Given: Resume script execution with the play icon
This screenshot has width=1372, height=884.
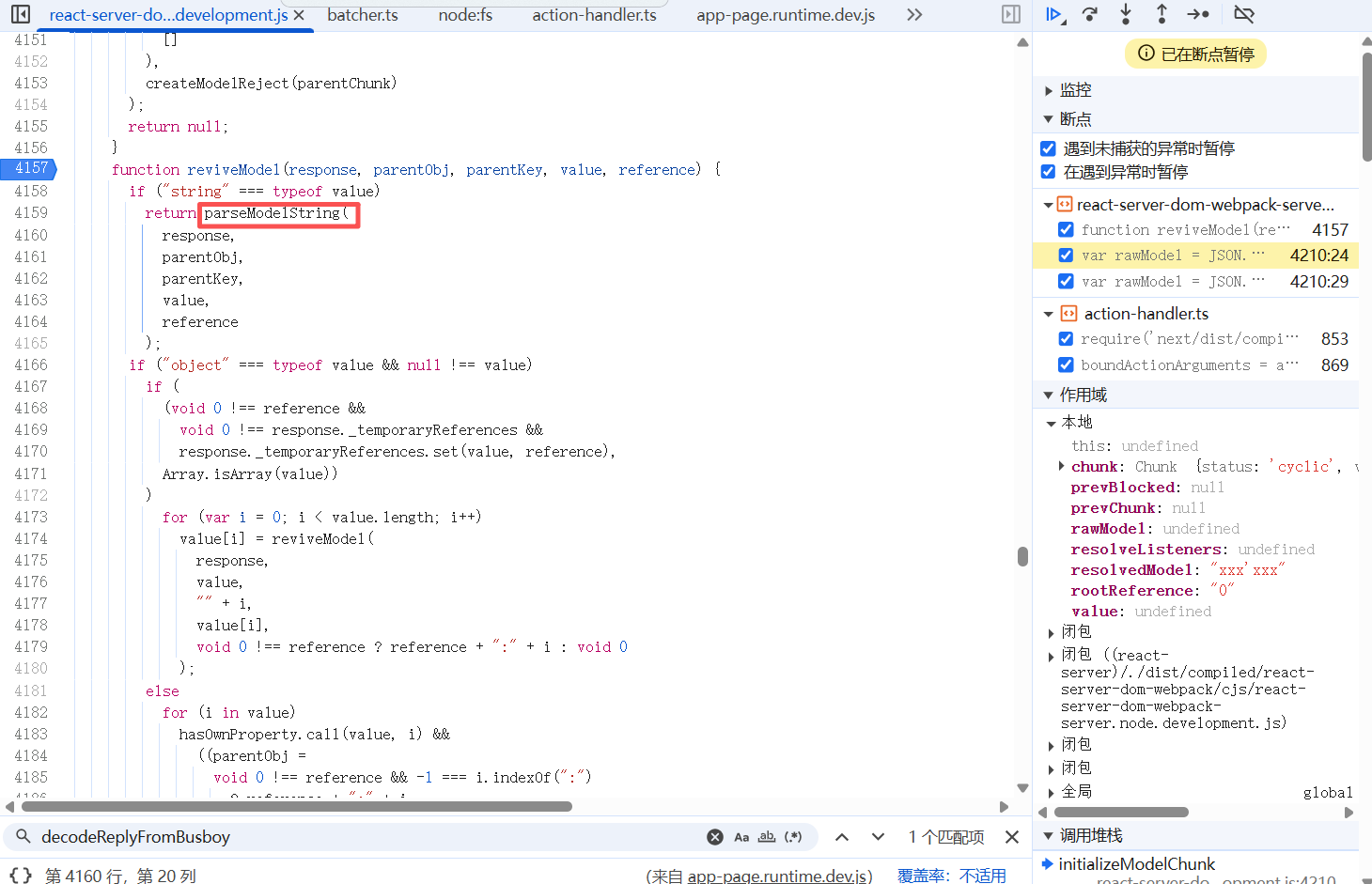Looking at the screenshot, I should coord(1053,14).
